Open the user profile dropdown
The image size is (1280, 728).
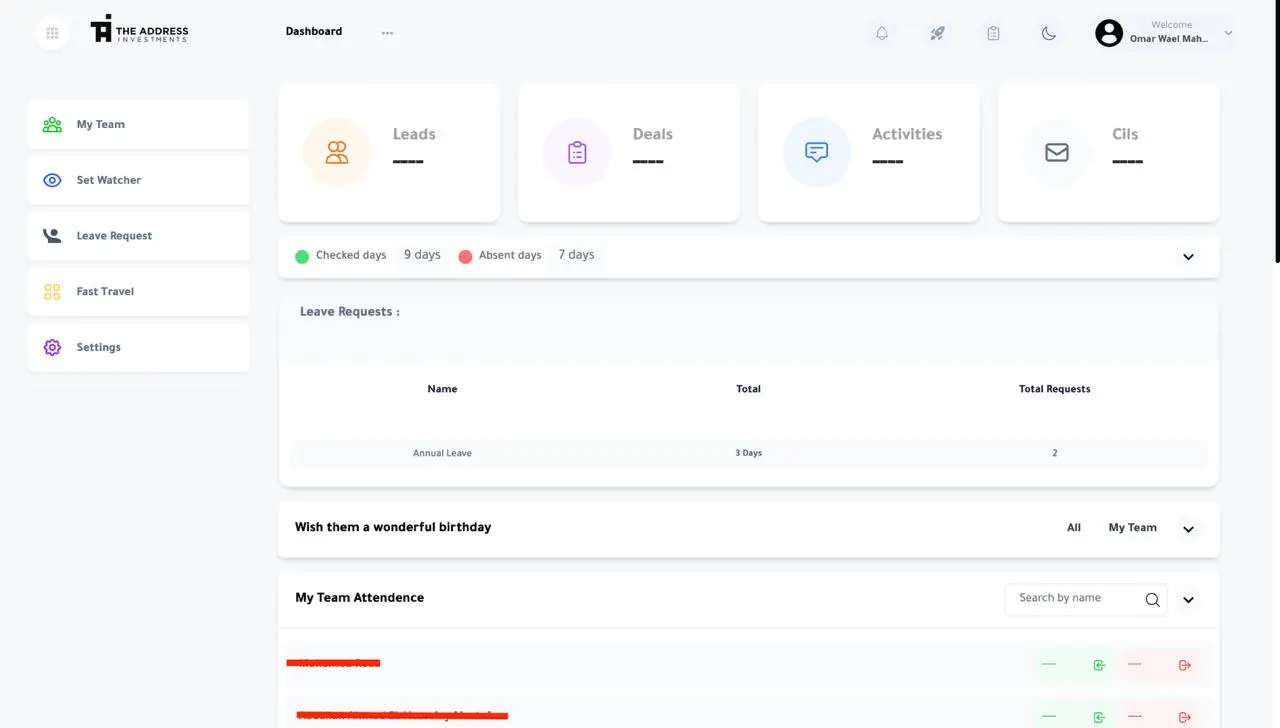[1228, 33]
